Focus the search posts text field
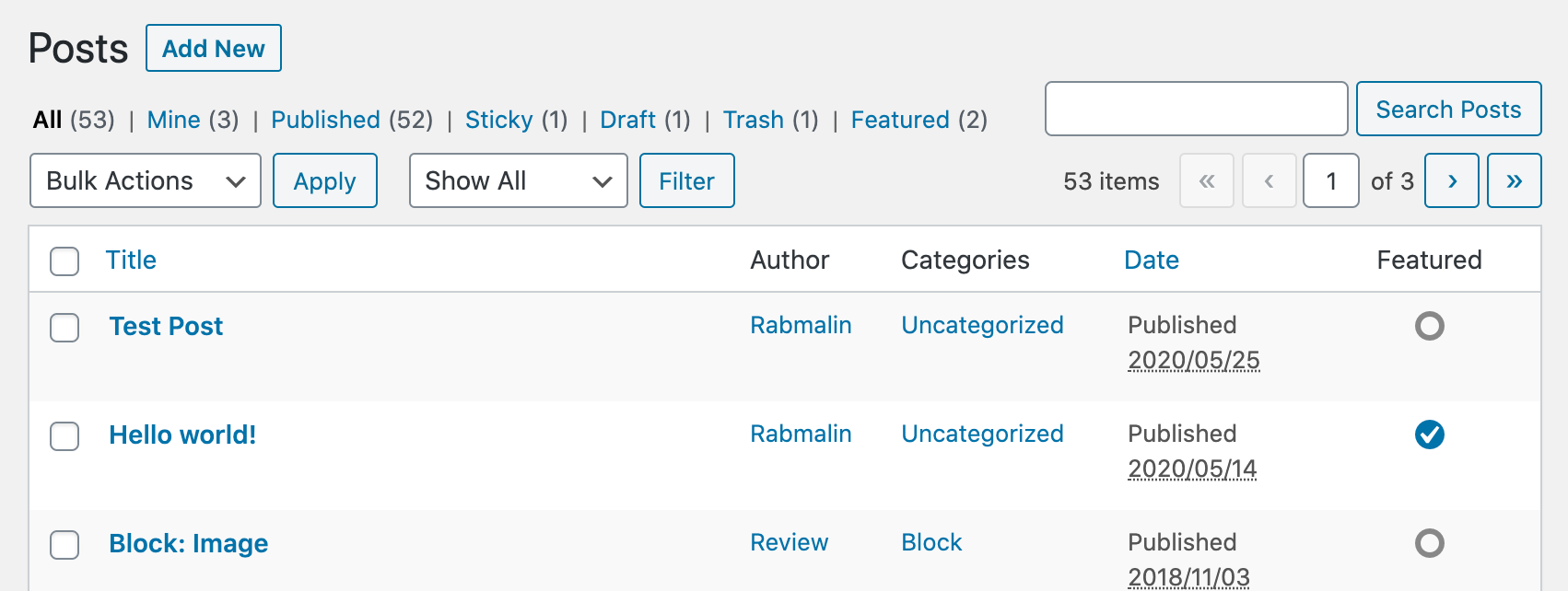Viewport: 1568px width, 591px height. coord(1196,109)
